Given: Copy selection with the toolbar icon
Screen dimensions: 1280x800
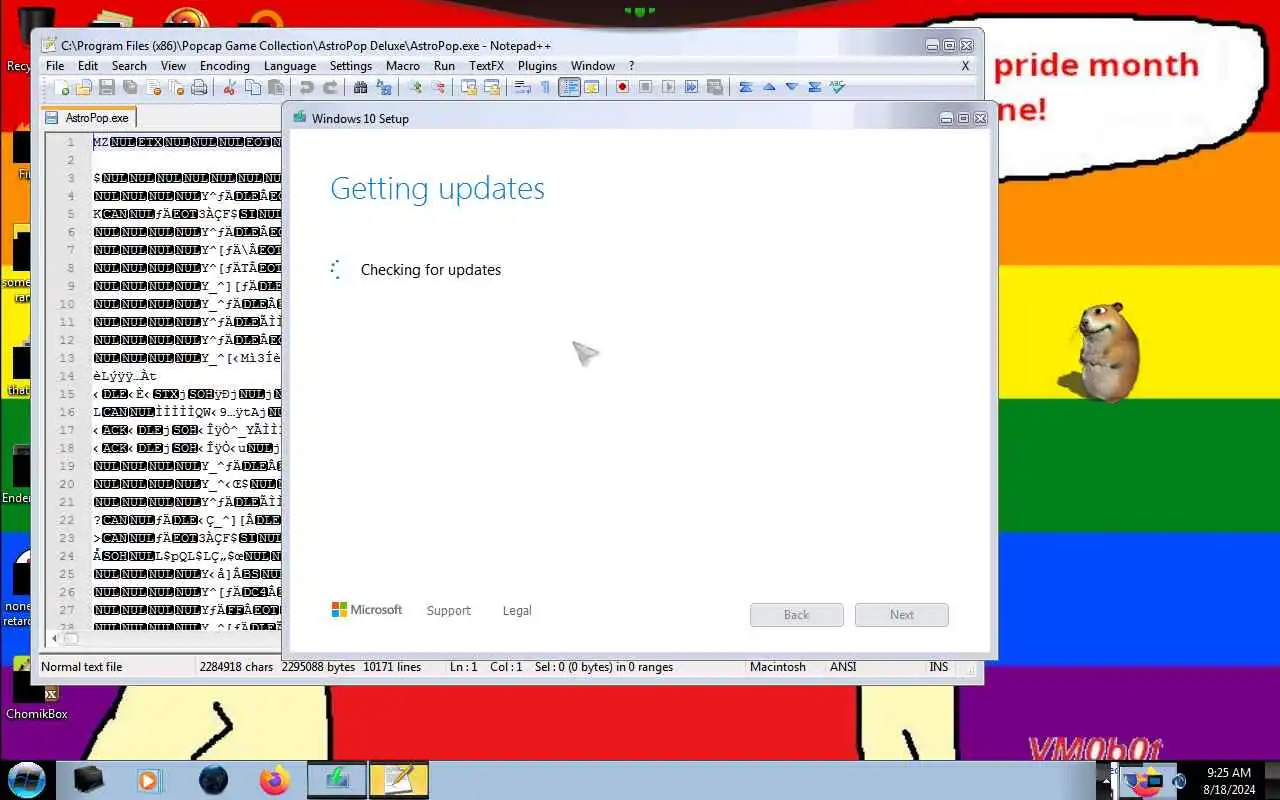Looking at the screenshot, I should click(252, 87).
